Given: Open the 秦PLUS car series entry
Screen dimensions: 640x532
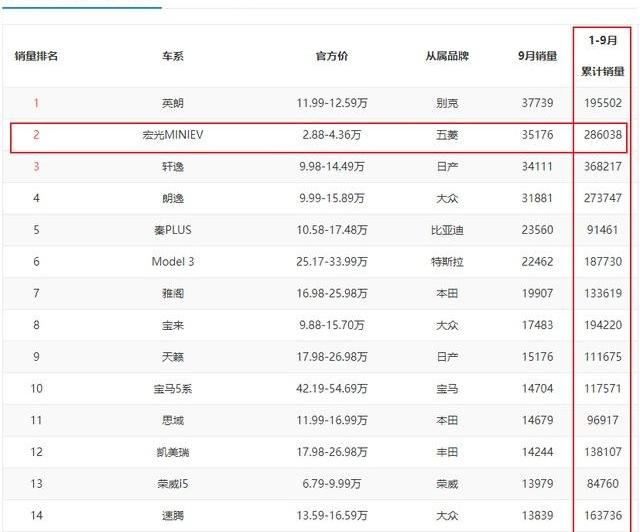Looking at the screenshot, I should (x=173, y=230).
